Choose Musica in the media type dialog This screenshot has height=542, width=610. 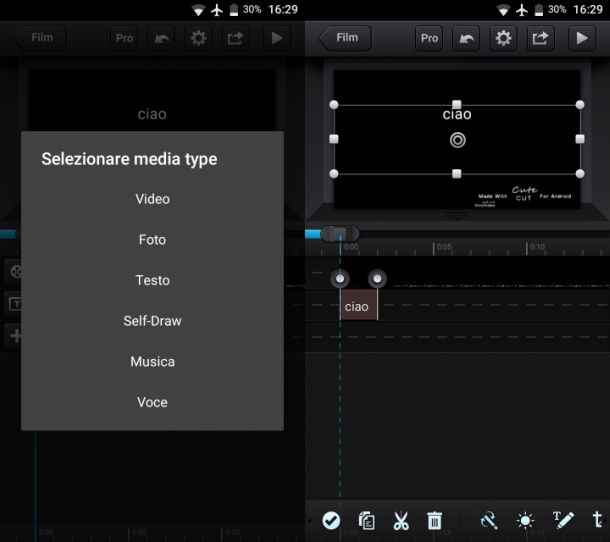[x=152, y=361]
